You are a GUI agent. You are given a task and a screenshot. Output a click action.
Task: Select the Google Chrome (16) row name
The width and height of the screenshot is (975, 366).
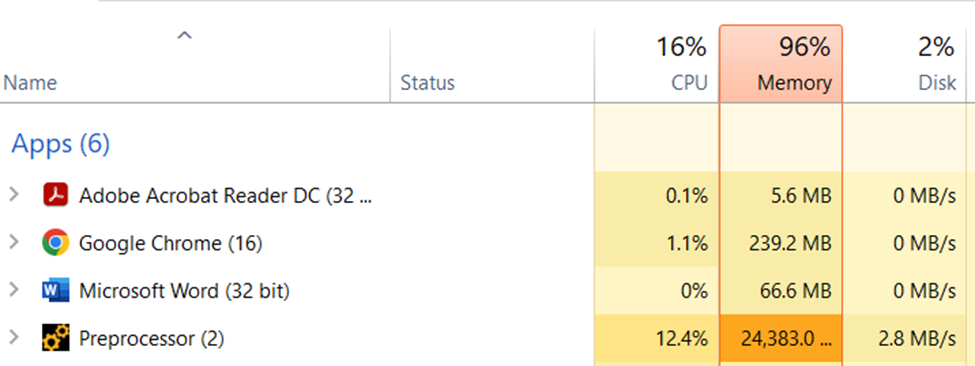(x=170, y=243)
